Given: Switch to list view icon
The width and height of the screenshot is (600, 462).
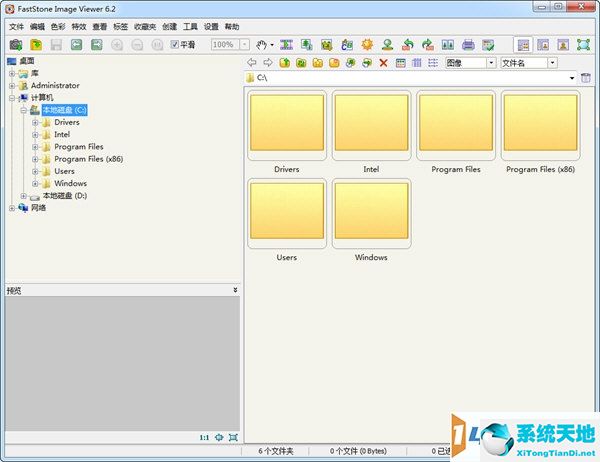Looking at the screenshot, I should coord(433,63).
